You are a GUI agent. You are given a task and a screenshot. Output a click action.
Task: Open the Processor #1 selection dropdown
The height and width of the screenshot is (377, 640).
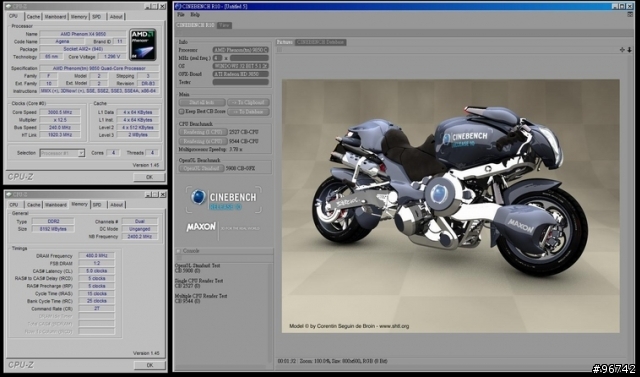[62, 153]
